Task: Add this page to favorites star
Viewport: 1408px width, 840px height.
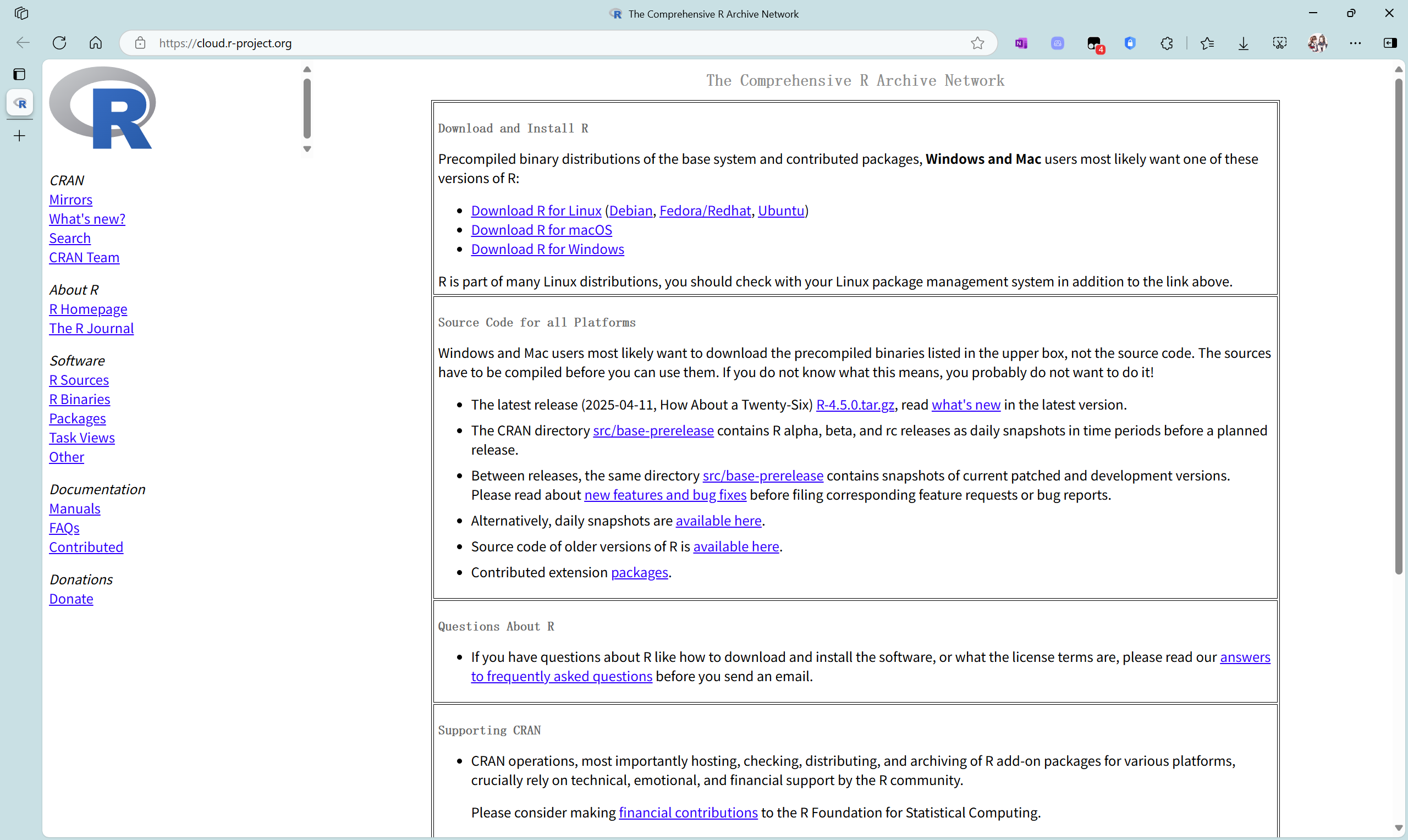Action: coord(978,43)
